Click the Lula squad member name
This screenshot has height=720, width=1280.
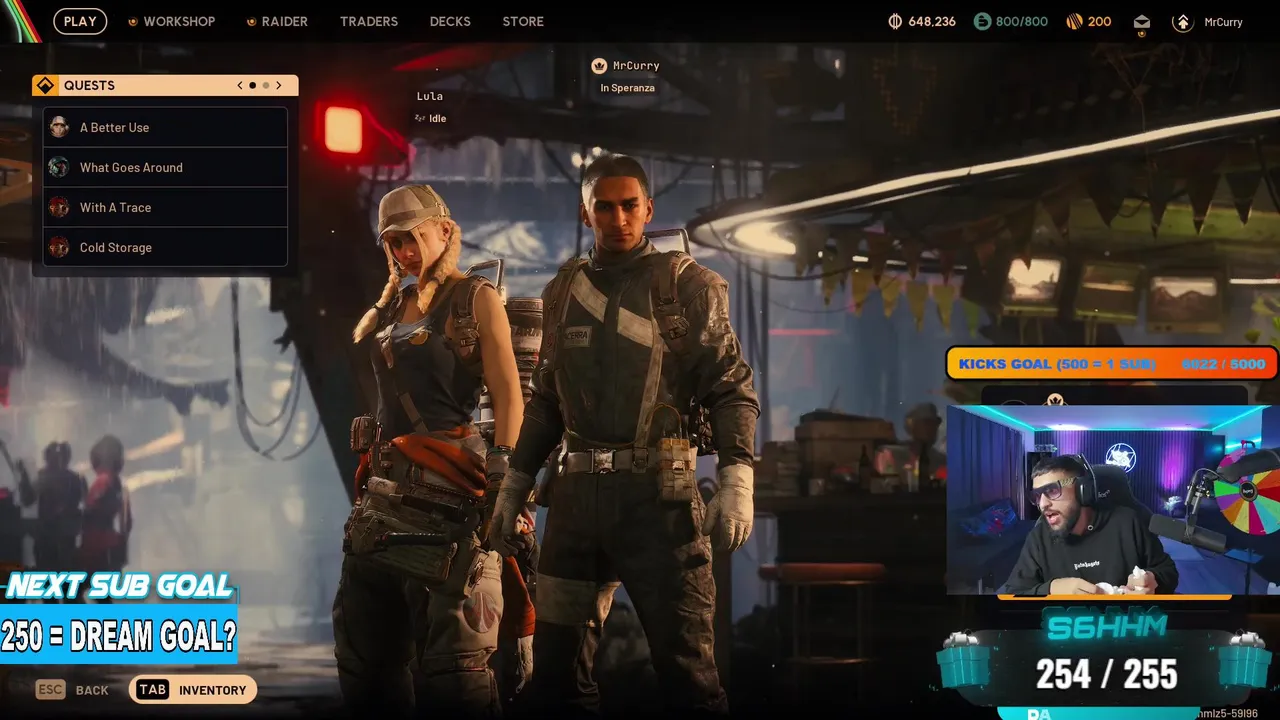[x=430, y=96]
